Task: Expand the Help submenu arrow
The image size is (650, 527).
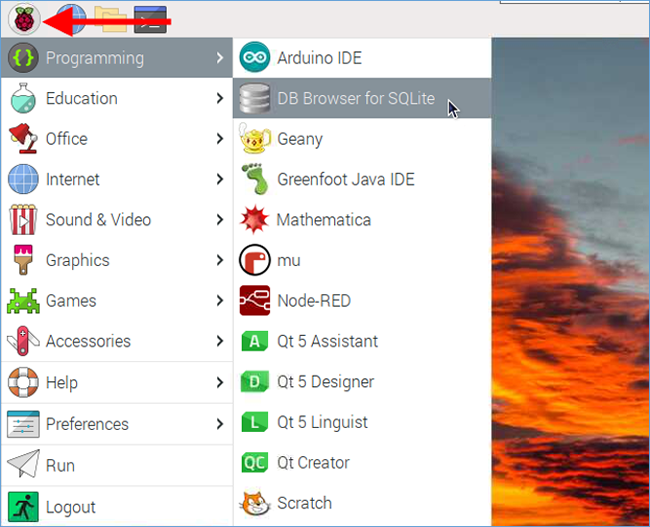Action: (x=220, y=382)
